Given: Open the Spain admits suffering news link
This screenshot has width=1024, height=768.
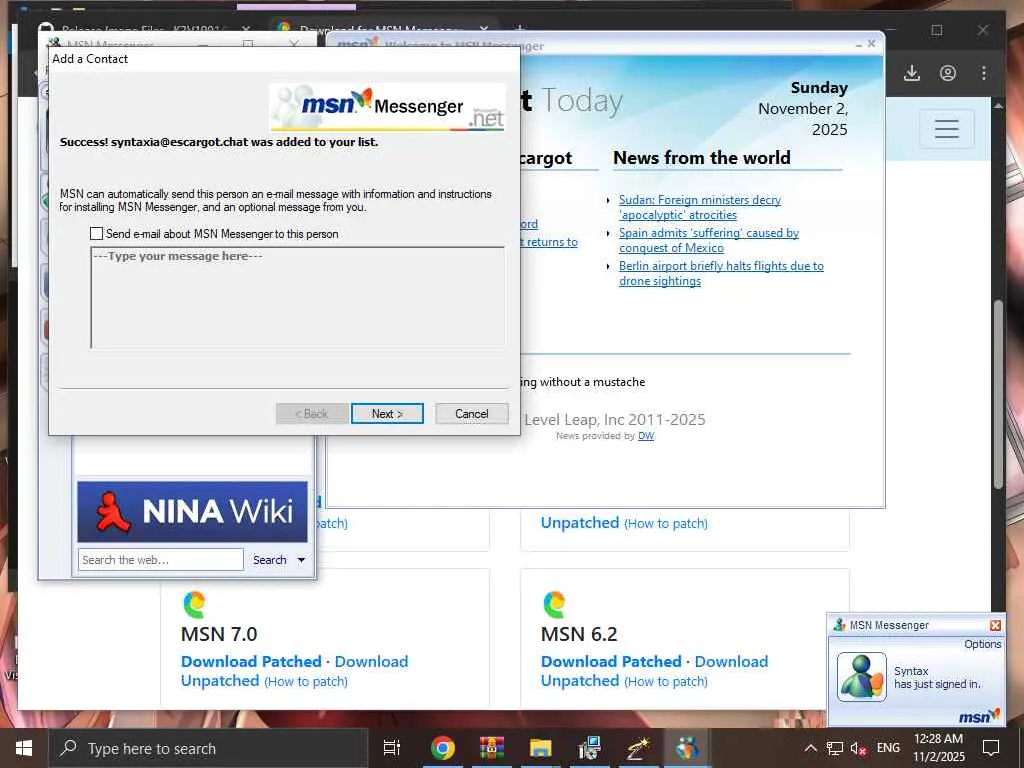Looking at the screenshot, I should 709,240.
